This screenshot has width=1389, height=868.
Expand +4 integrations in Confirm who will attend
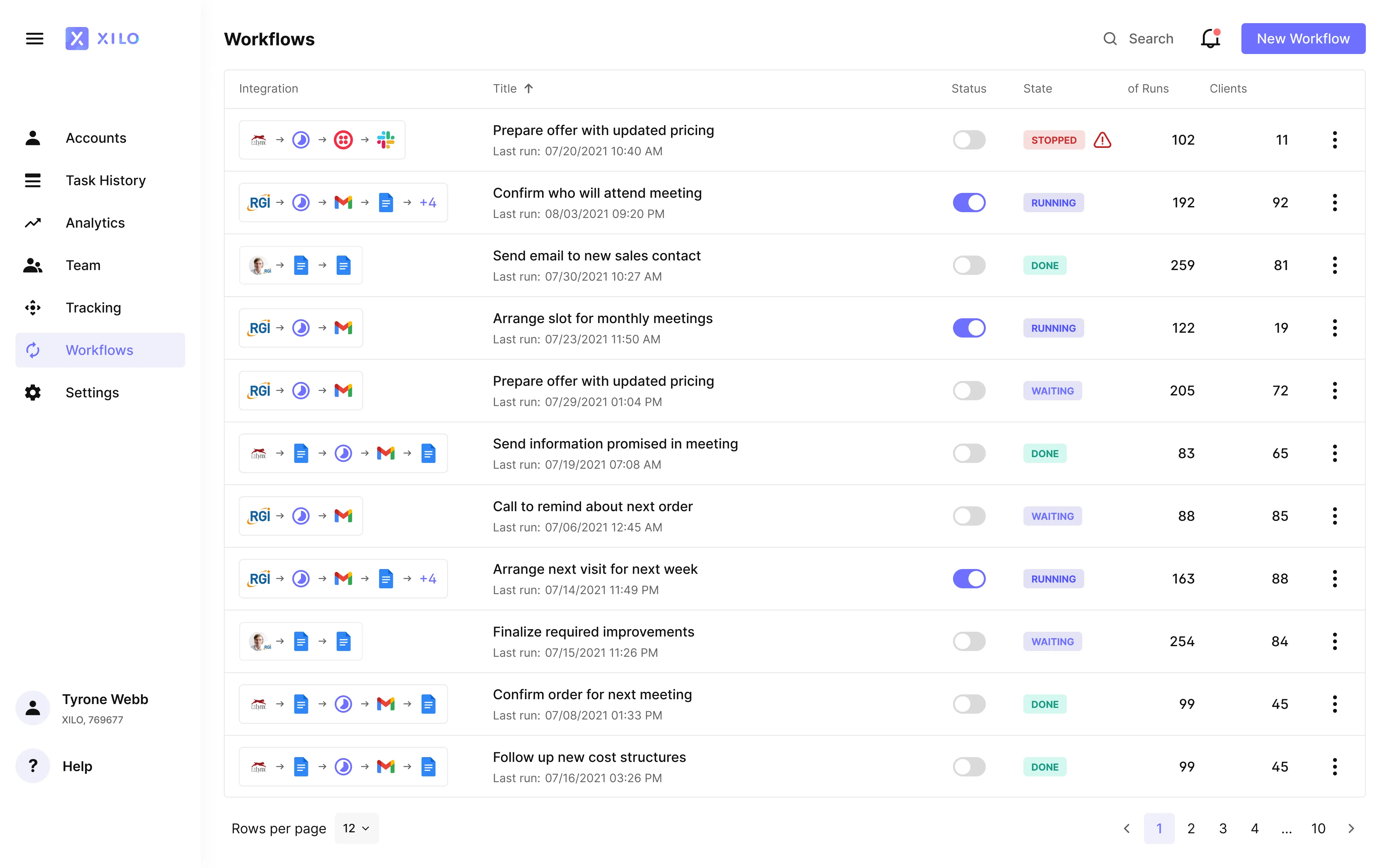click(428, 203)
